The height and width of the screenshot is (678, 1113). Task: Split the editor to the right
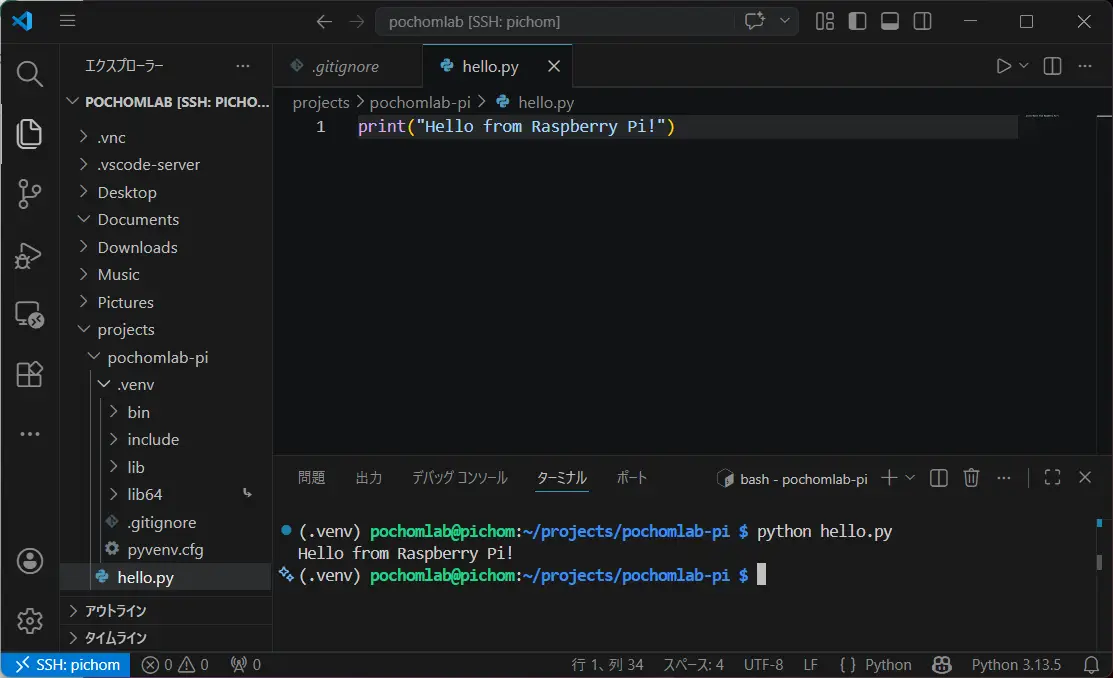click(x=1053, y=66)
